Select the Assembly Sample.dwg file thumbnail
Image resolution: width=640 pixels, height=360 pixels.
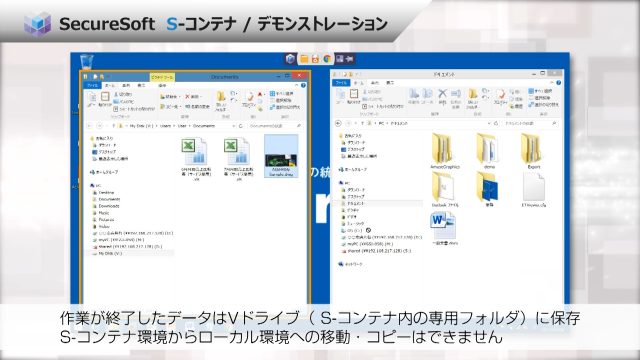pos(281,156)
